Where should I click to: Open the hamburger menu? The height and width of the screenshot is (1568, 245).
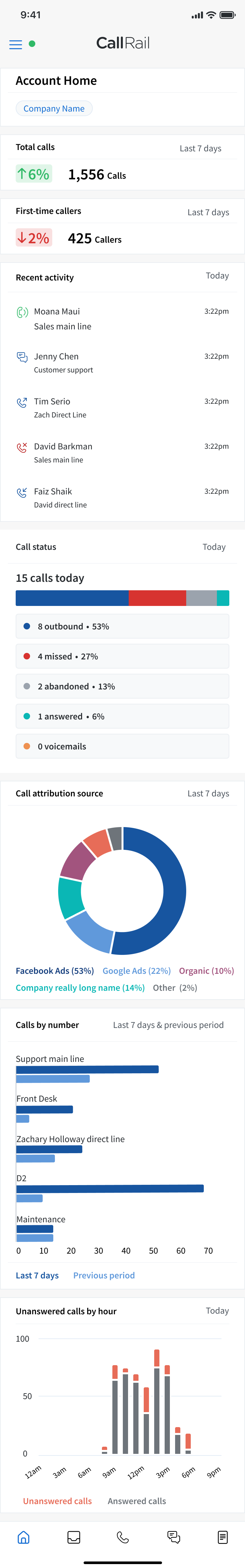pyautogui.click(x=16, y=44)
